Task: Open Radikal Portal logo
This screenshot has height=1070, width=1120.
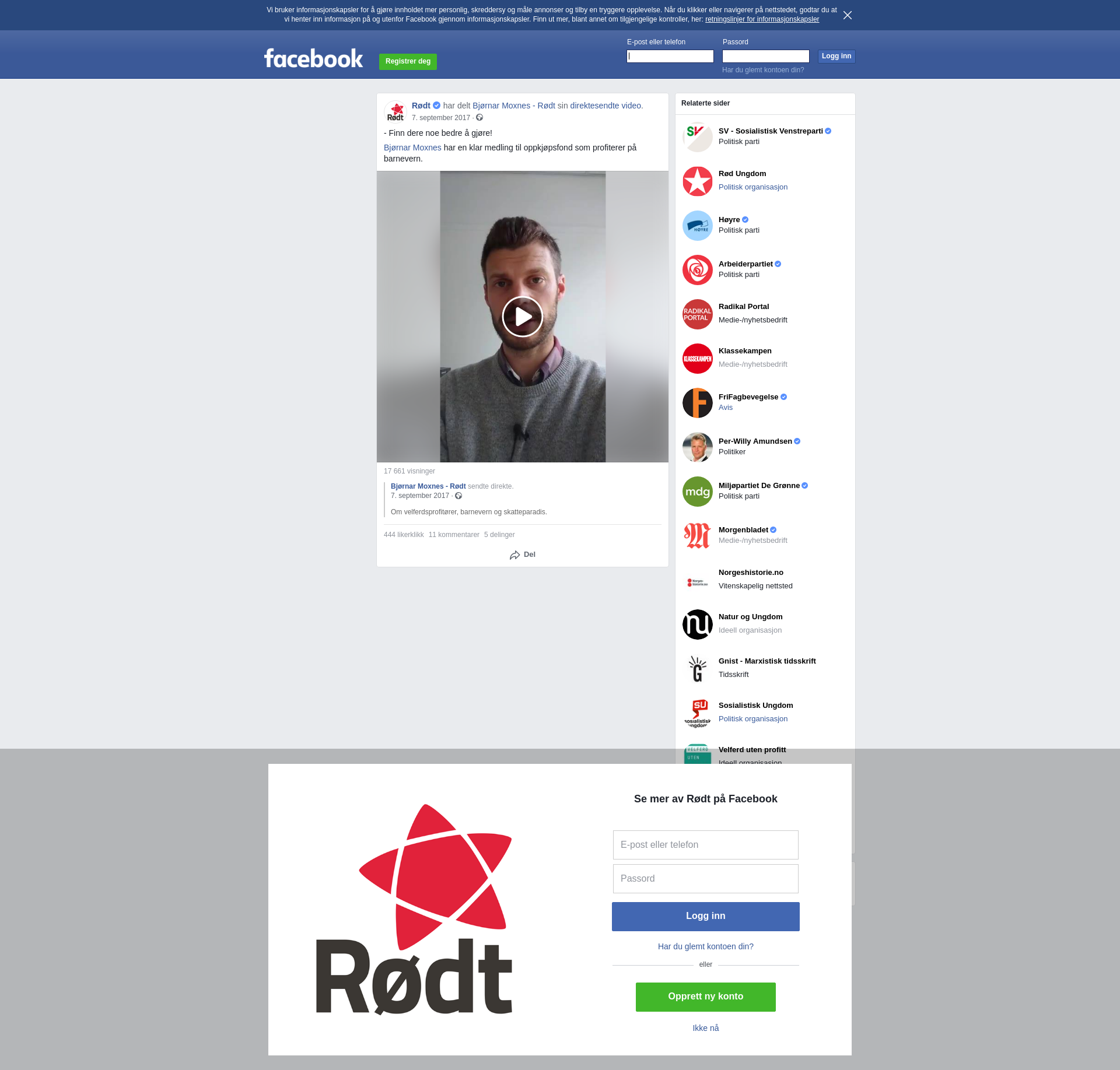Action: 698,314
